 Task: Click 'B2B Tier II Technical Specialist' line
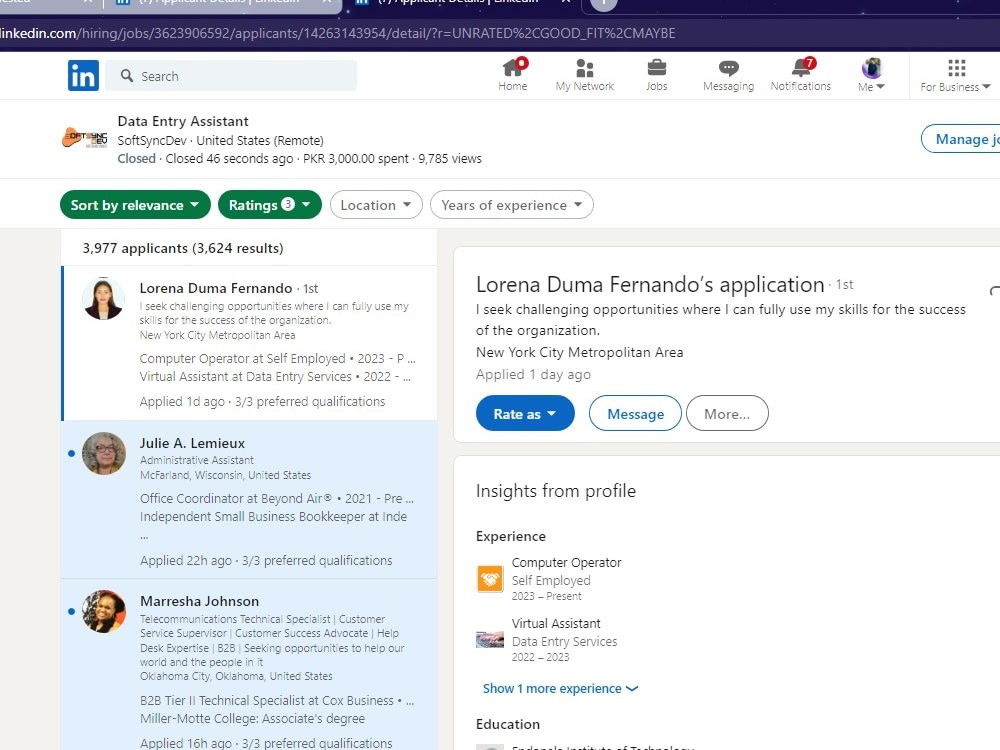[x=277, y=700]
